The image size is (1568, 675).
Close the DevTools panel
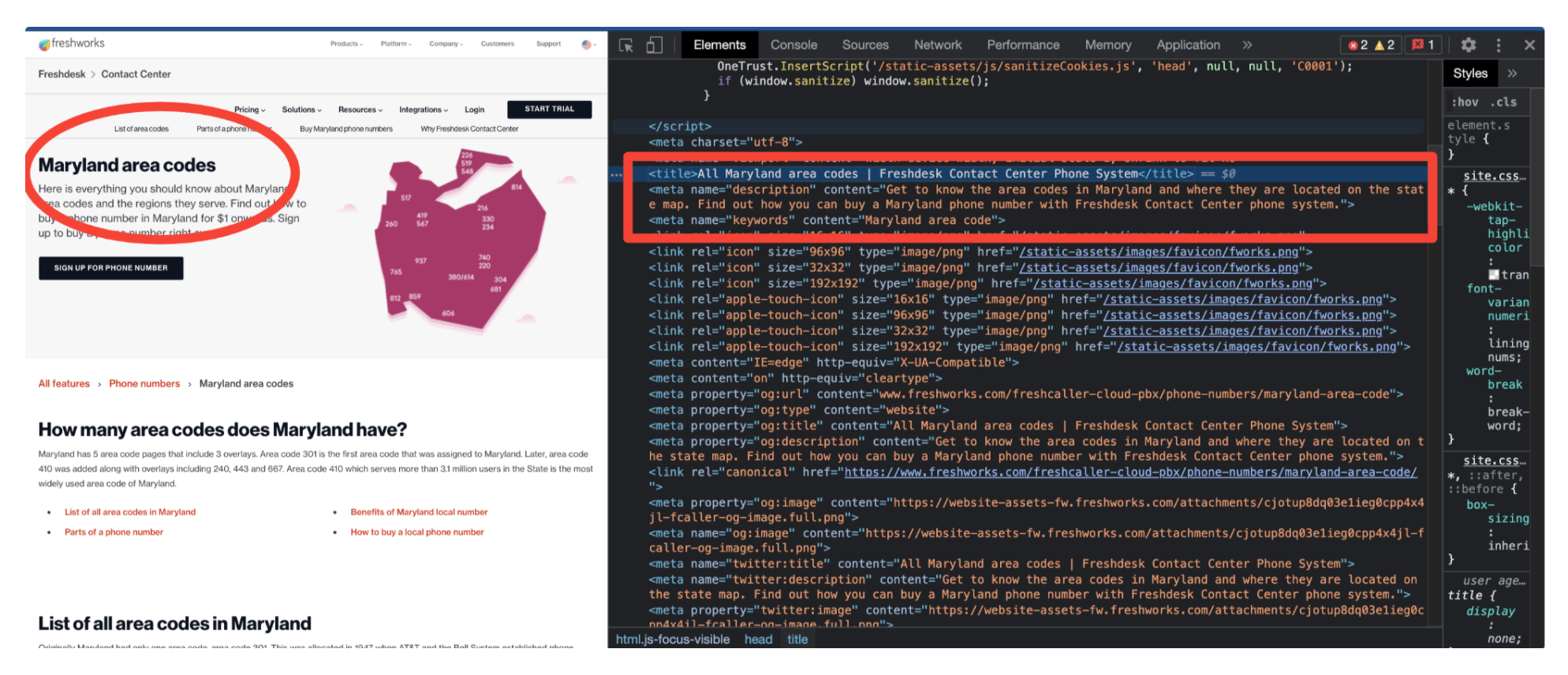1529,45
